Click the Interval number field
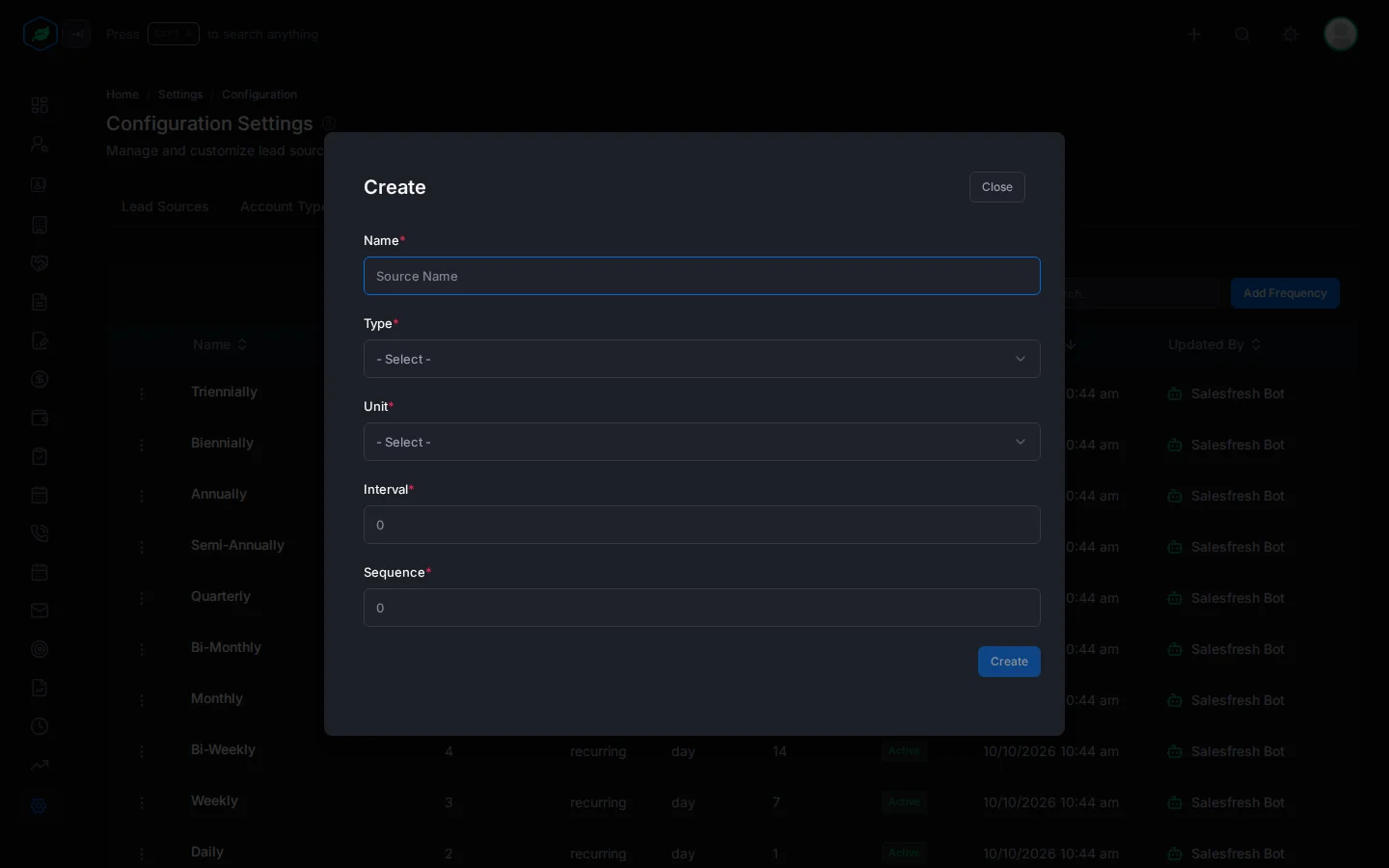1389x868 pixels. coord(702,525)
